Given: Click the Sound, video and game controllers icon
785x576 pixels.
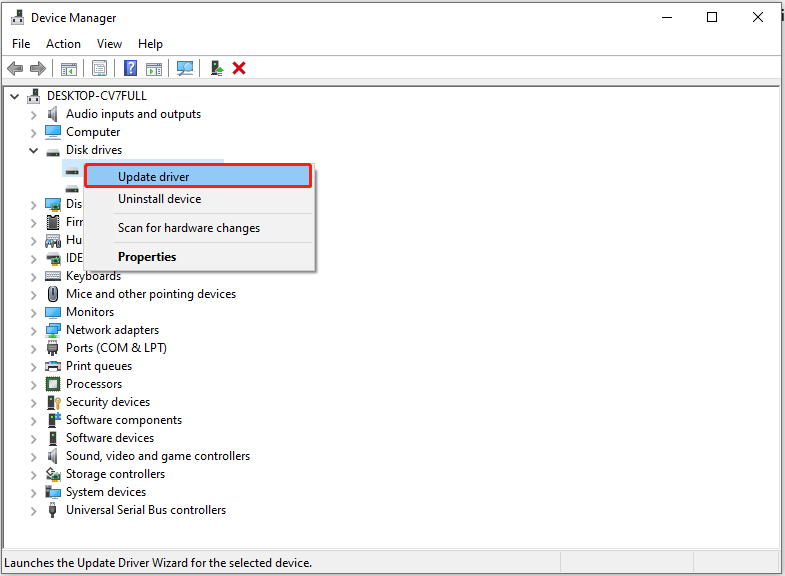Looking at the screenshot, I should point(53,456).
